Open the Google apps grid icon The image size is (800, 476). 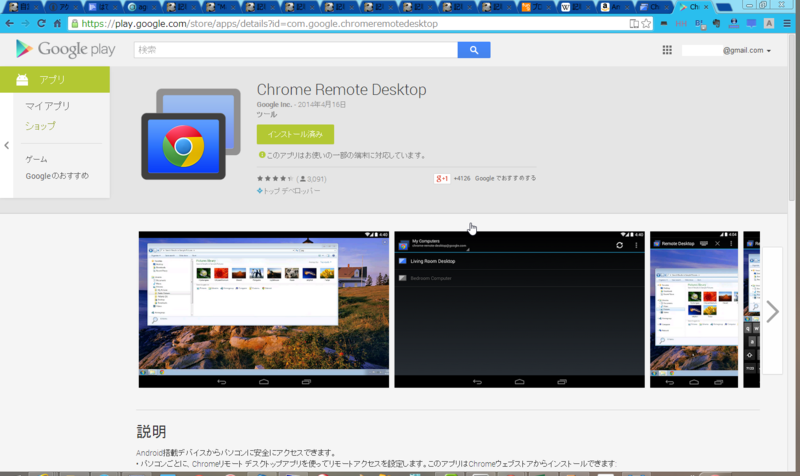tap(667, 49)
